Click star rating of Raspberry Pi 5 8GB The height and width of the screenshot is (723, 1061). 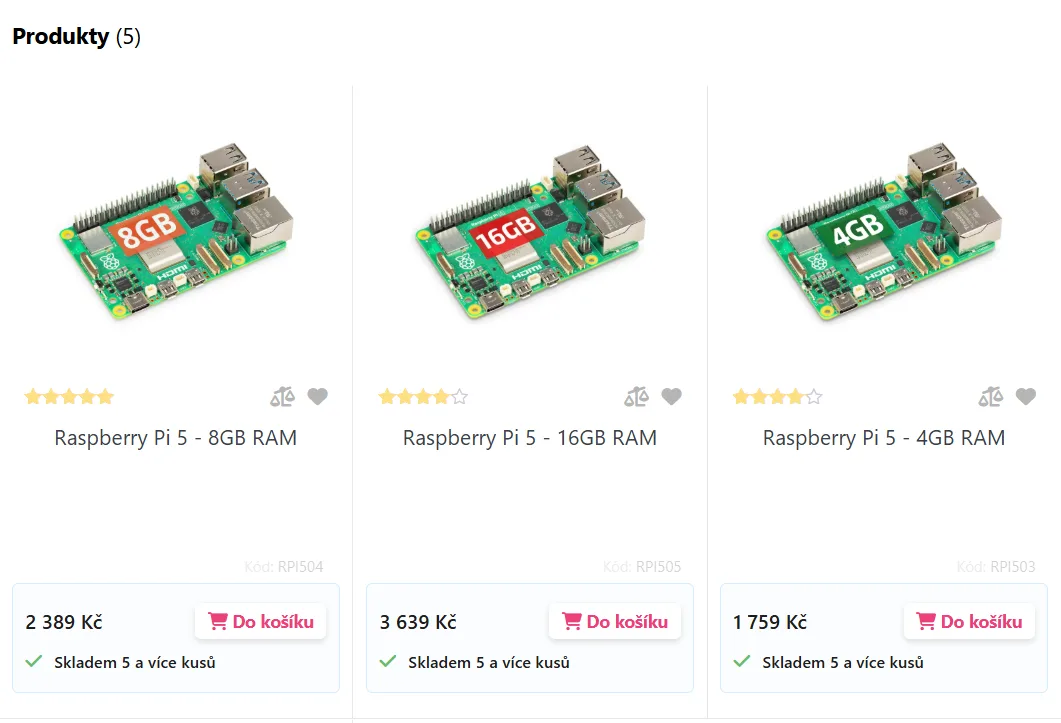click(69, 397)
